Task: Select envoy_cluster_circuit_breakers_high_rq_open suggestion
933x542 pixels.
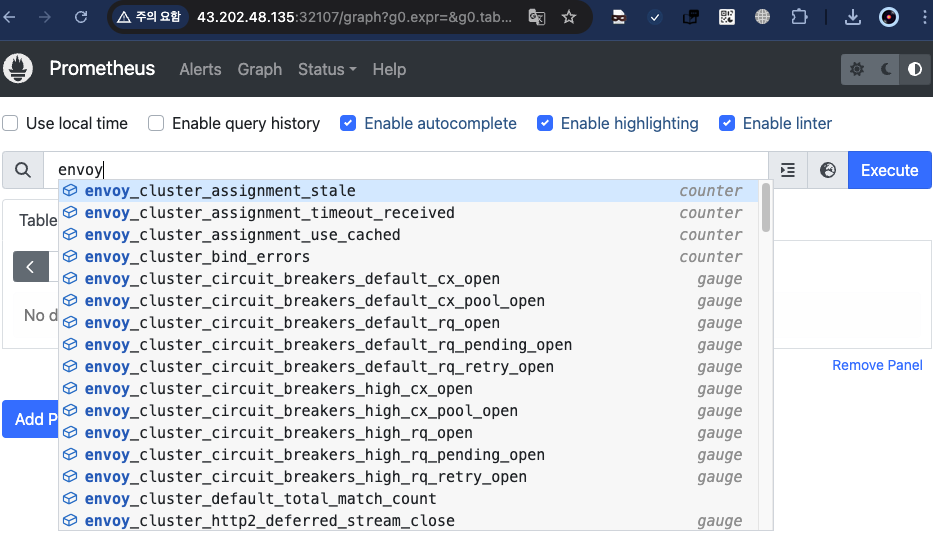Action: [x=408, y=433]
